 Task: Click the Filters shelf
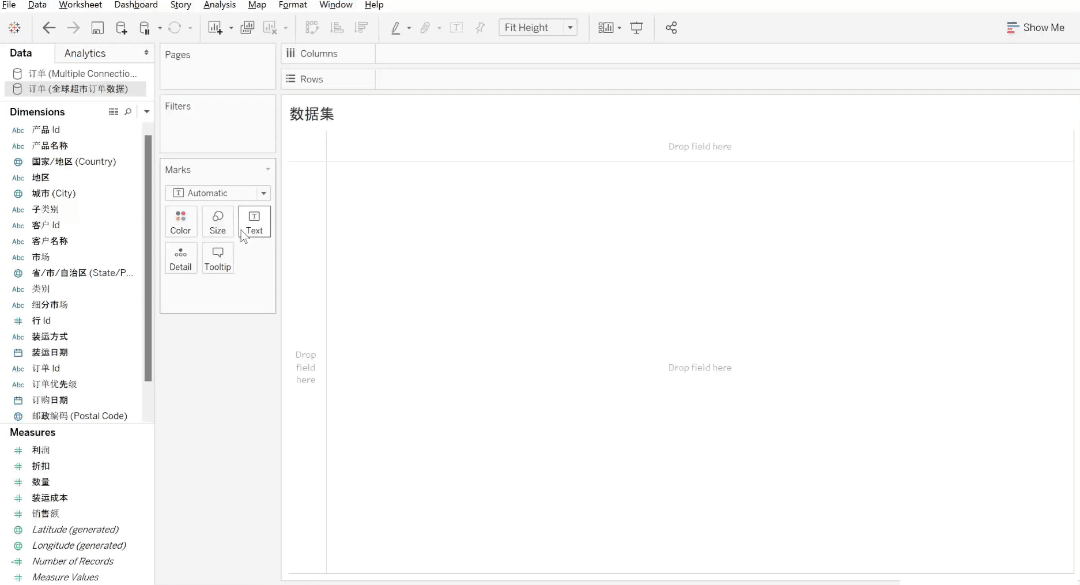[x=218, y=124]
